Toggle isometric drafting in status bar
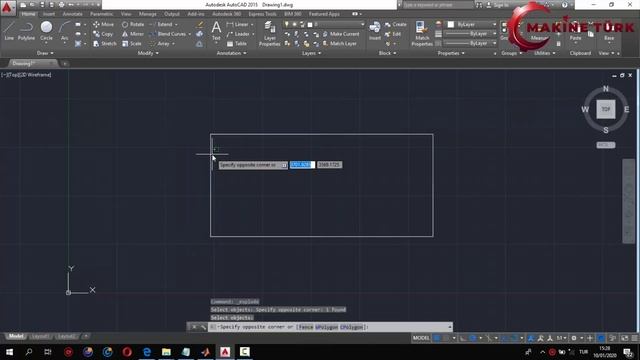Image resolution: width=640 pixels, height=360 pixels. tap(489, 338)
